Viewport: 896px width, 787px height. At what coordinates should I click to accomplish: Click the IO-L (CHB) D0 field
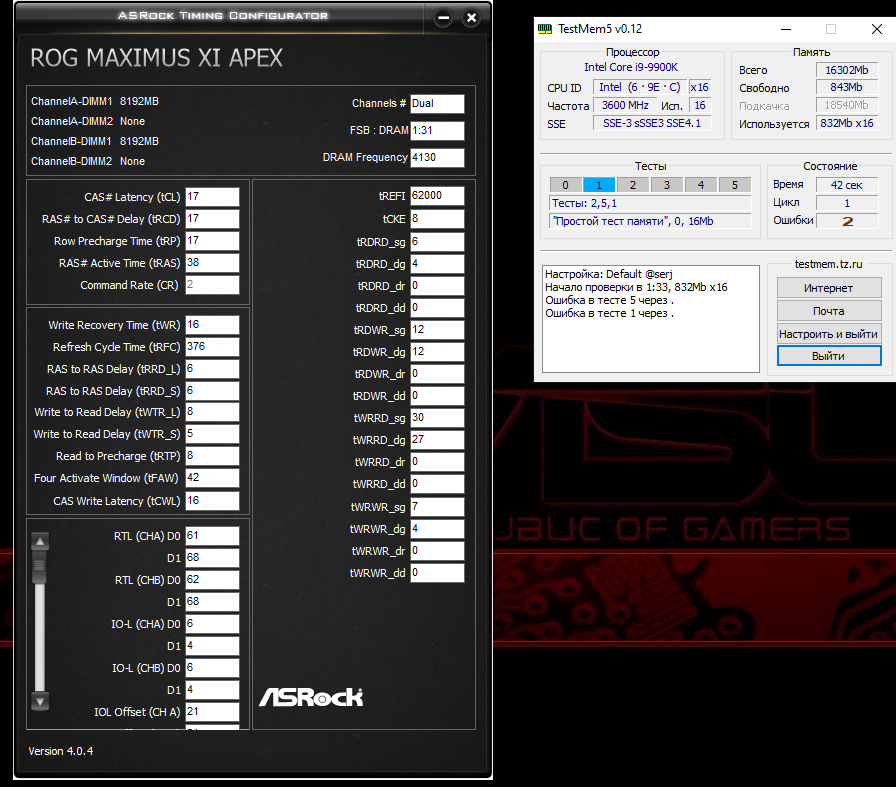click(x=212, y=668)
